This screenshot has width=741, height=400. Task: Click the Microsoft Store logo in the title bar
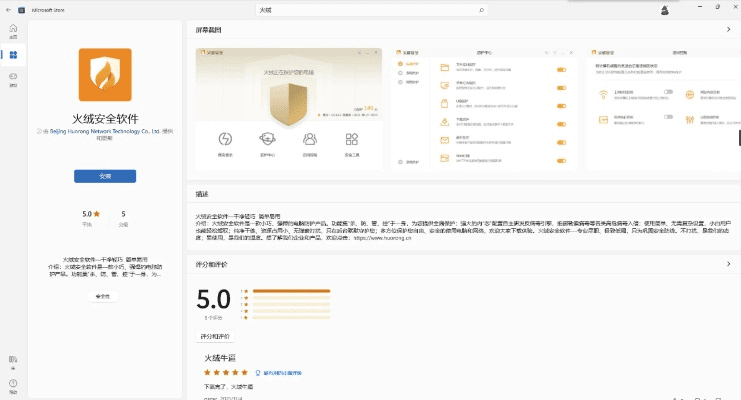click(21, 10)
